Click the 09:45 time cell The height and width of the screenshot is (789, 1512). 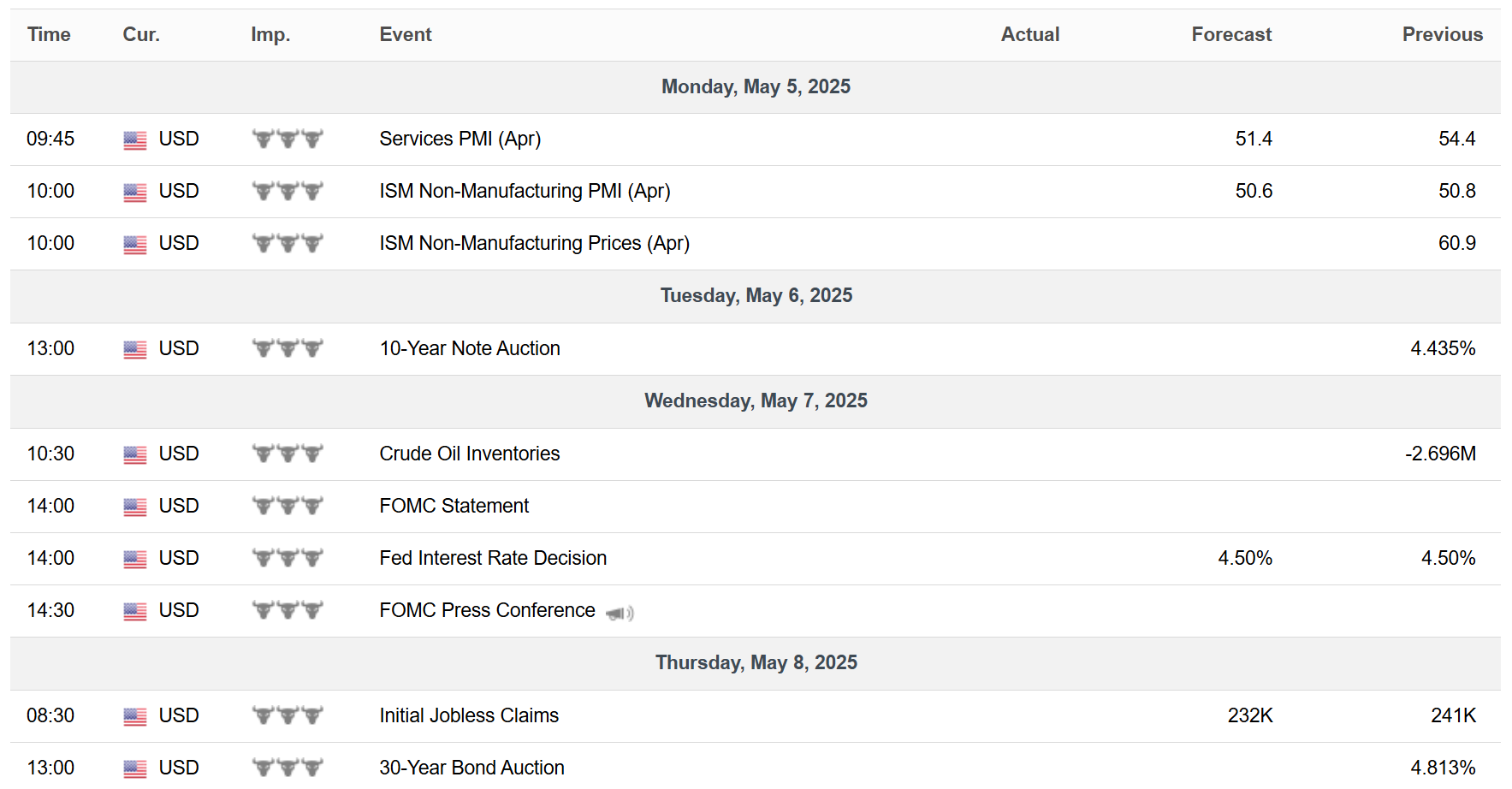(x=50, y=139)
